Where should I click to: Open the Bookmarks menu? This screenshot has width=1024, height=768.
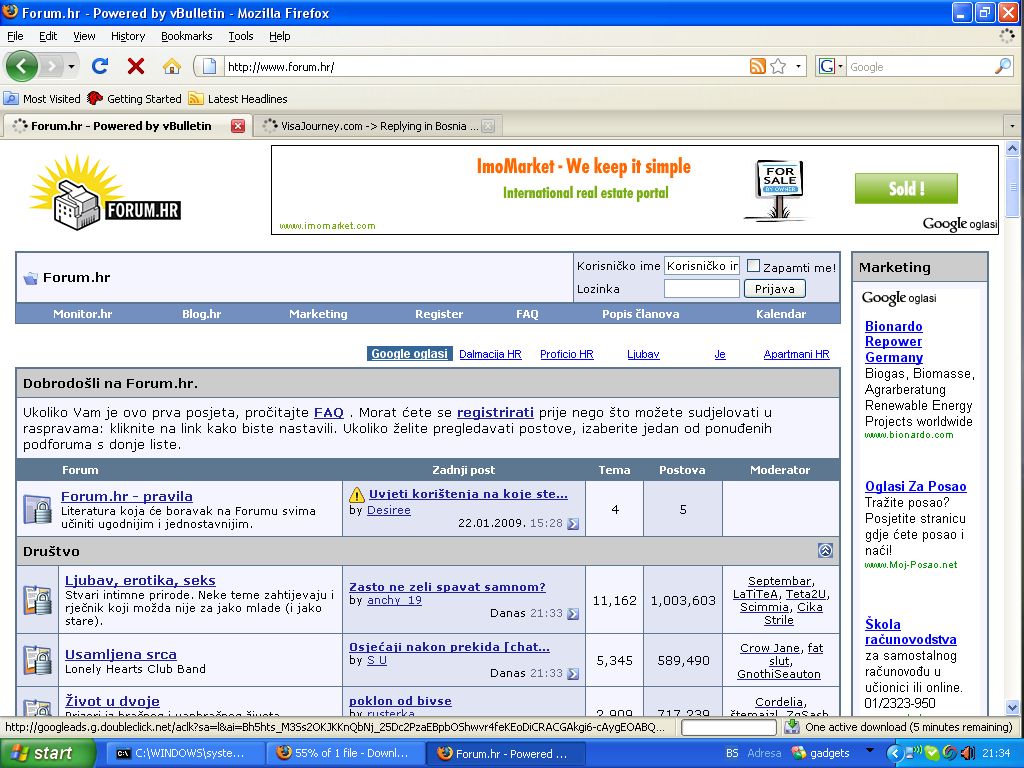pyautogui.click(x=187, y=36)
